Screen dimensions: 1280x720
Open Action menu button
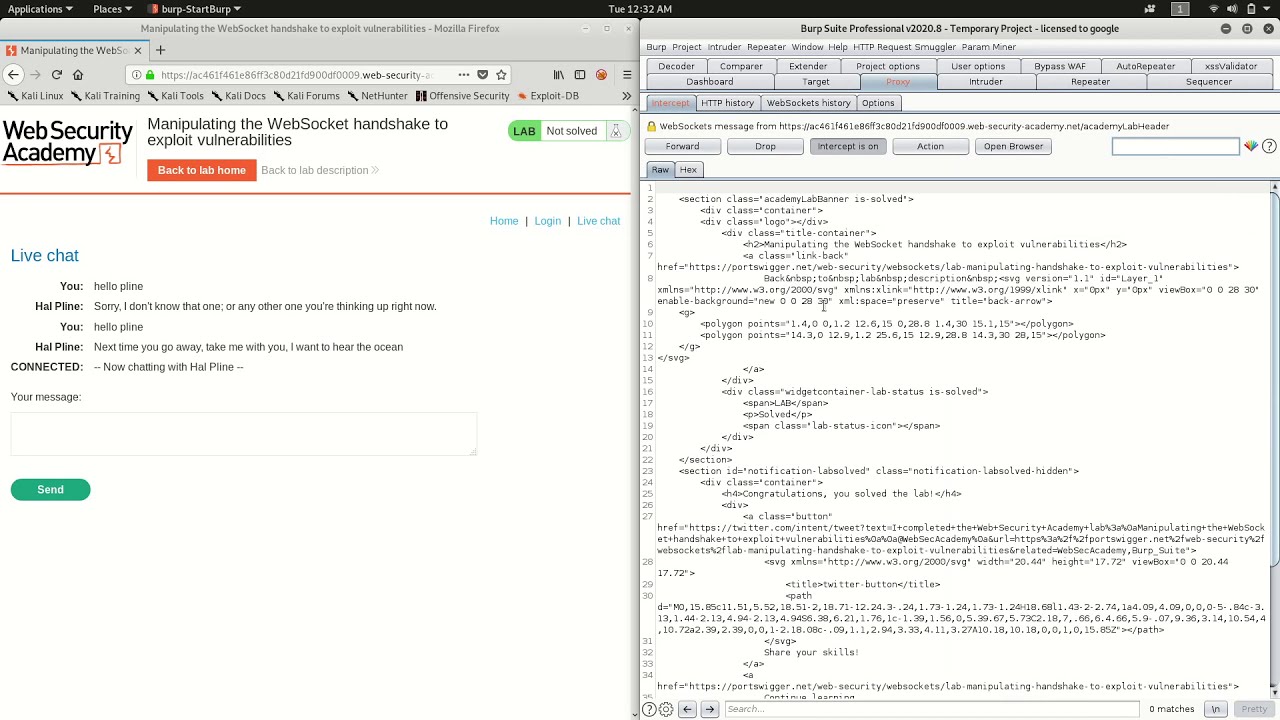(930, 146)
